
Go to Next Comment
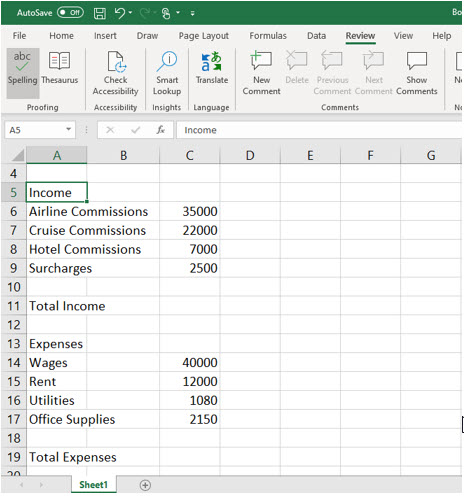point(374,73)
